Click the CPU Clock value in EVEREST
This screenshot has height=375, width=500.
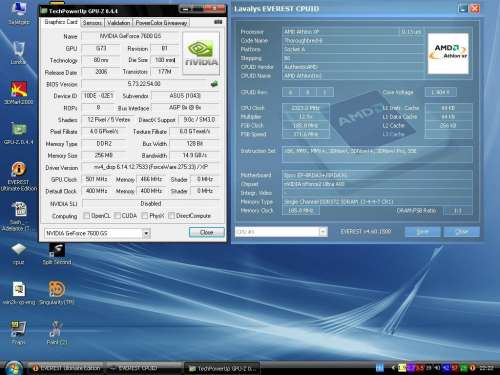point(306,108)
